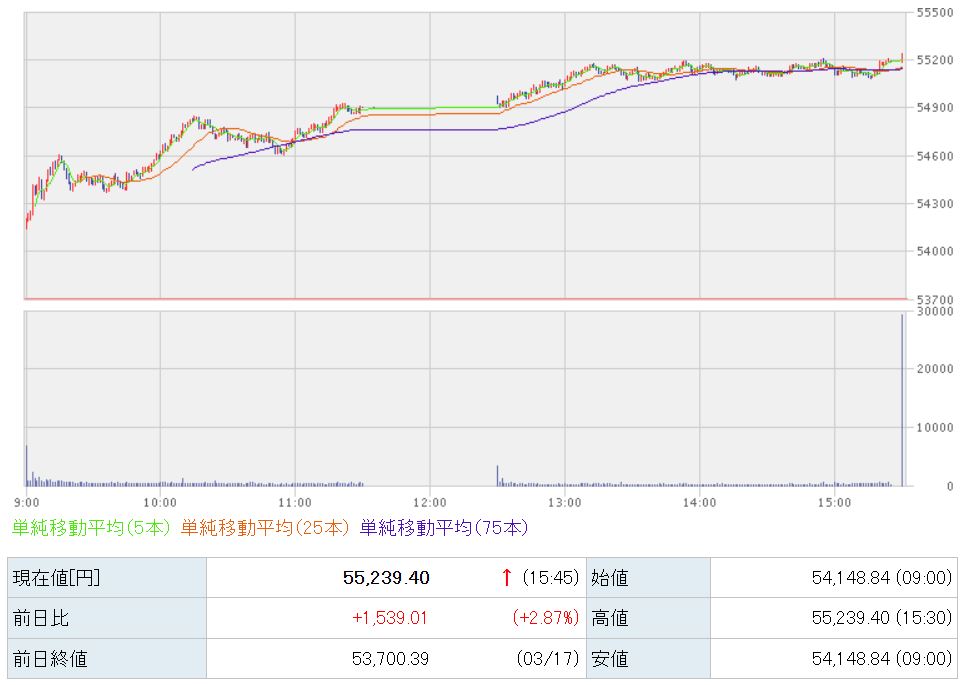This screenshot has width=967, height=685.
Task: Select the green 単純移動平均(5本) legend label
Action: pyautogui.click(x=92, y=527)
